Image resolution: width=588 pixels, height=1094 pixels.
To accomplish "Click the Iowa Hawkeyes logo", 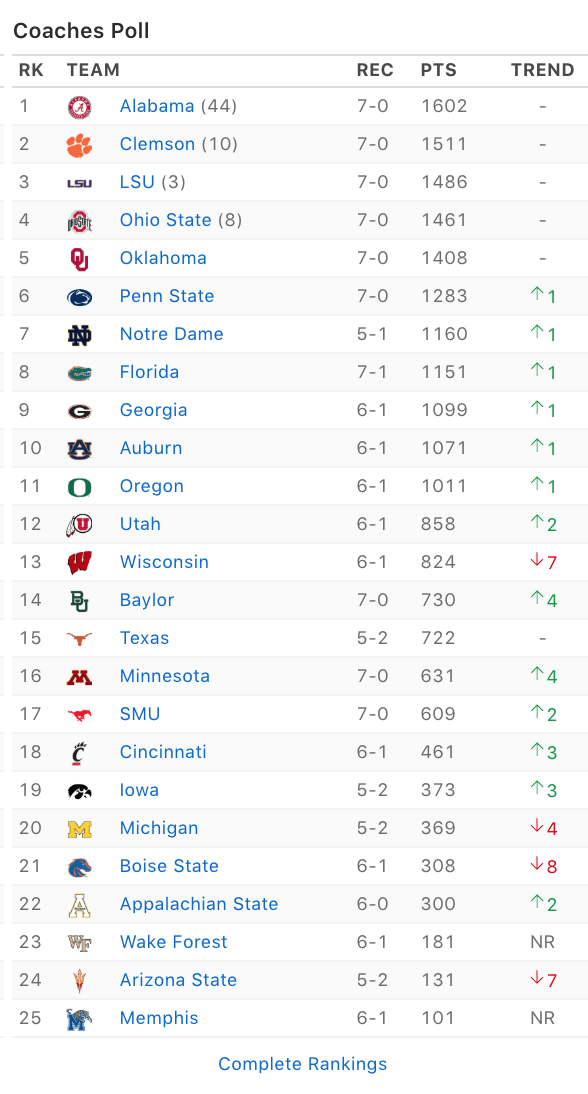I will [x=80, y=790].
